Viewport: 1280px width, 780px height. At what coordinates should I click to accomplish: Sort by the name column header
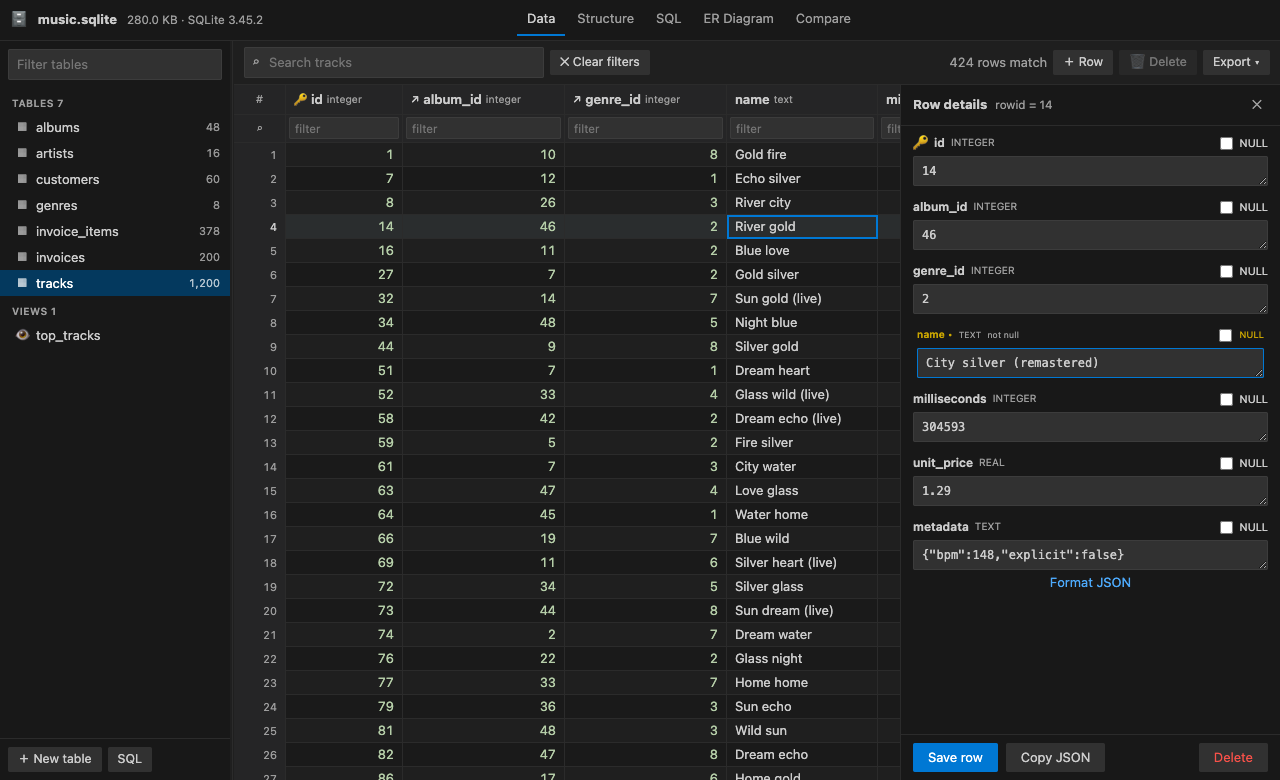(802, 99)
